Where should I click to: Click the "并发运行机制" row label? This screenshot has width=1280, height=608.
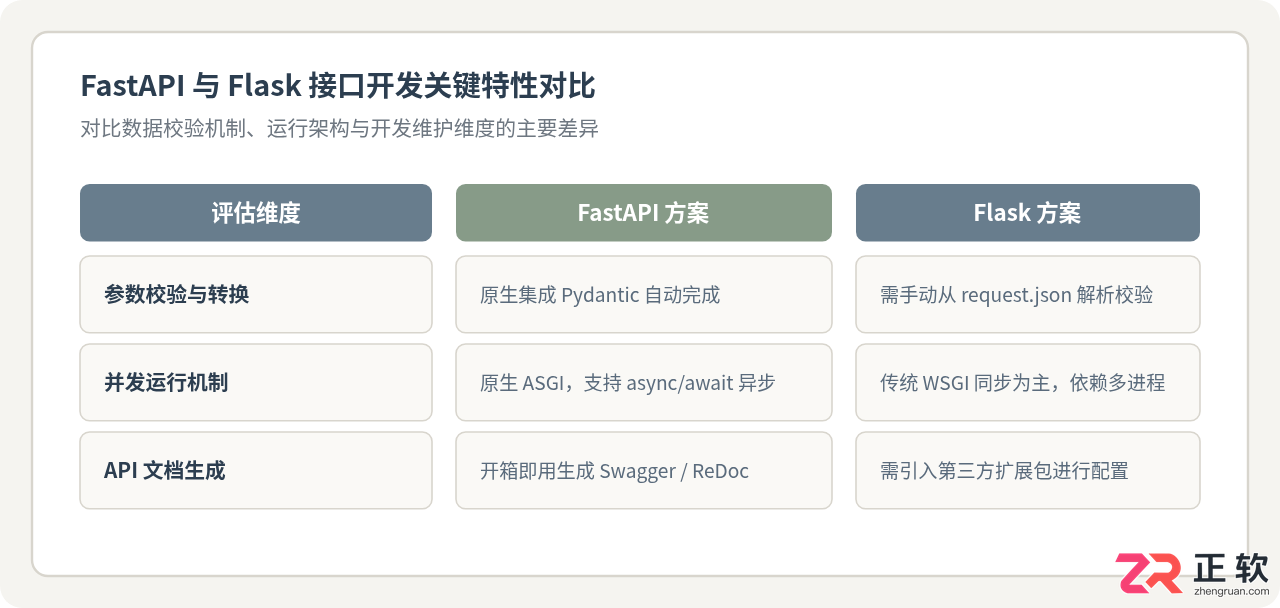(x=256, y=382)
